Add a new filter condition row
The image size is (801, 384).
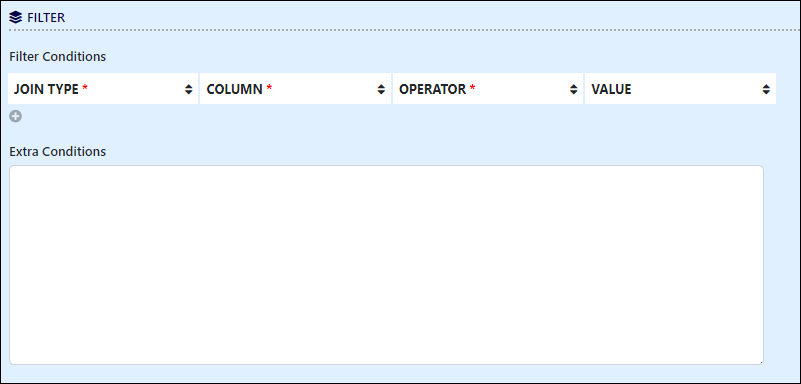coord(16,116)
